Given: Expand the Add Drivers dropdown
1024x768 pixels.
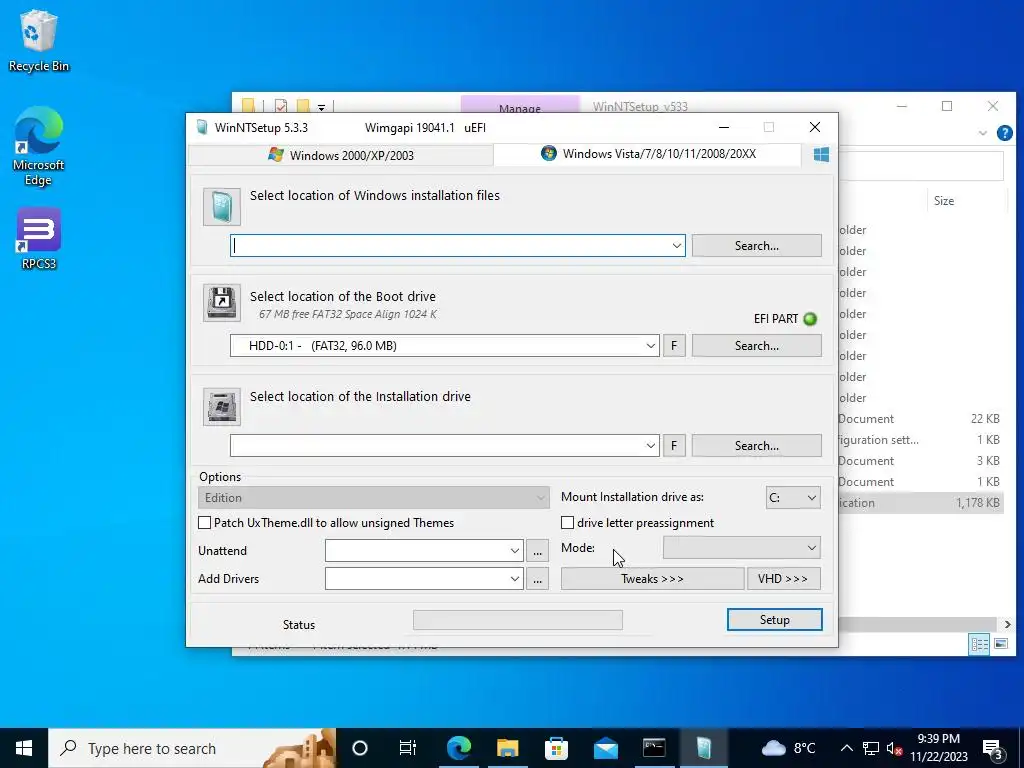Looking at the screenshot, I should click(x=515, y=579).
